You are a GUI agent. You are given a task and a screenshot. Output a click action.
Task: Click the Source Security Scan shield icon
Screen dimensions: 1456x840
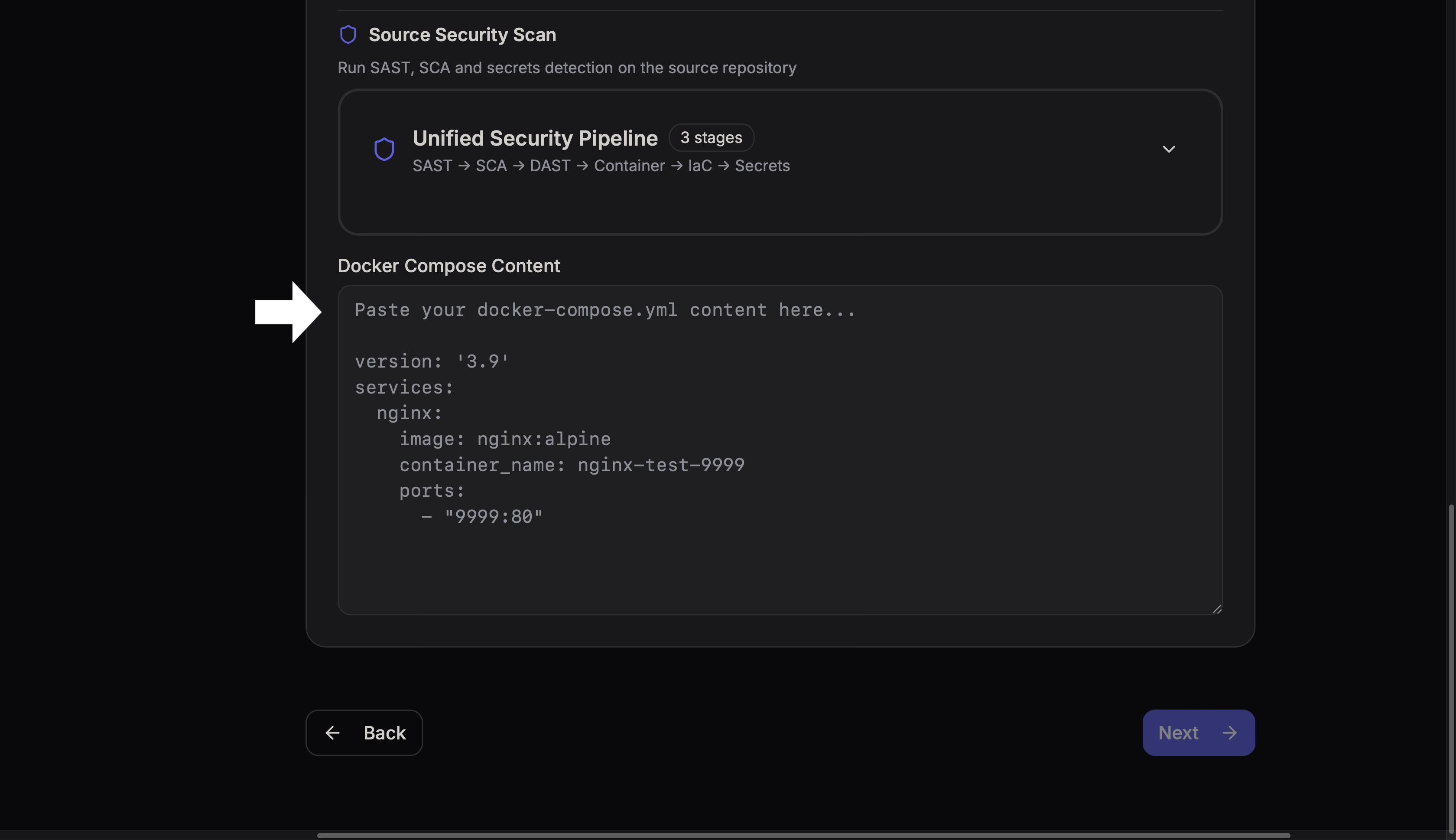(348, 34)
